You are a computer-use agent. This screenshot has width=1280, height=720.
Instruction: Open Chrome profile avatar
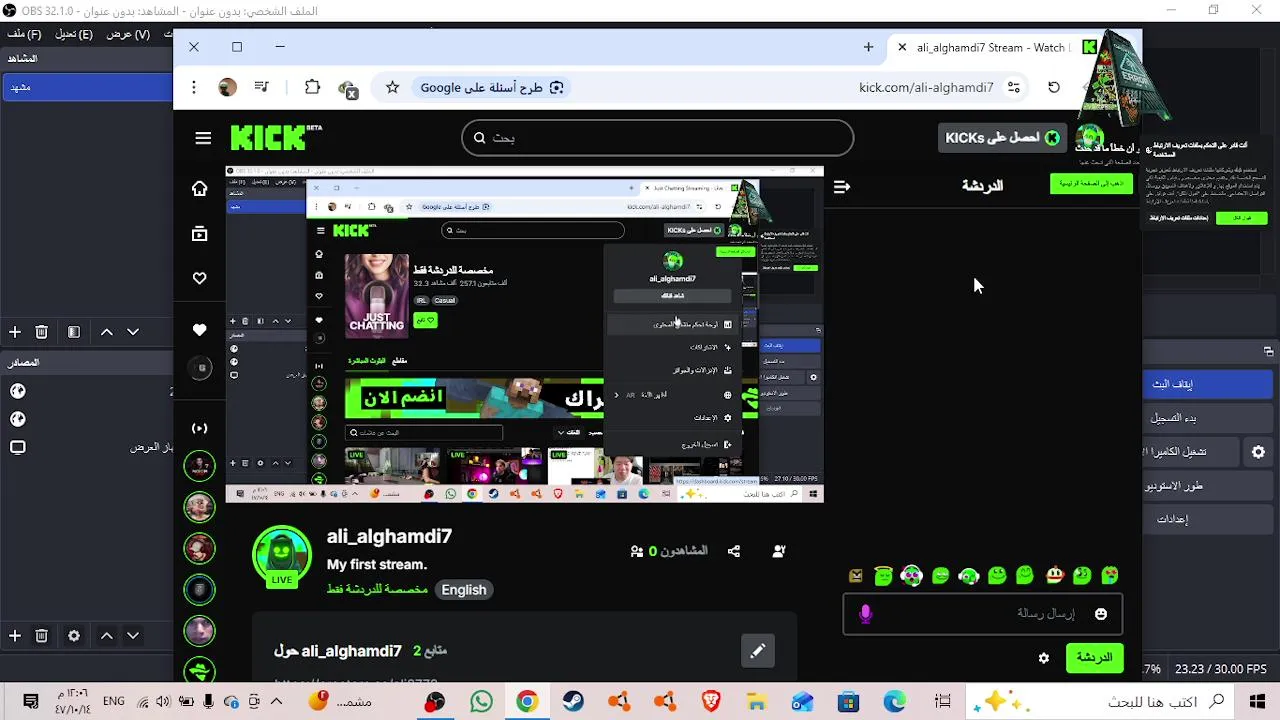pyautogui.click(x=228, y=88)
